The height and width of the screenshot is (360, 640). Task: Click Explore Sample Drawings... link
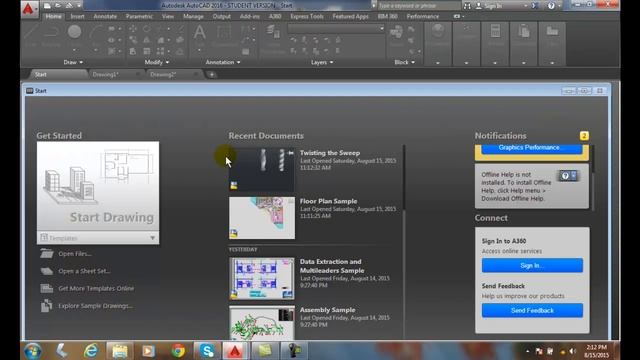[95, 306]
